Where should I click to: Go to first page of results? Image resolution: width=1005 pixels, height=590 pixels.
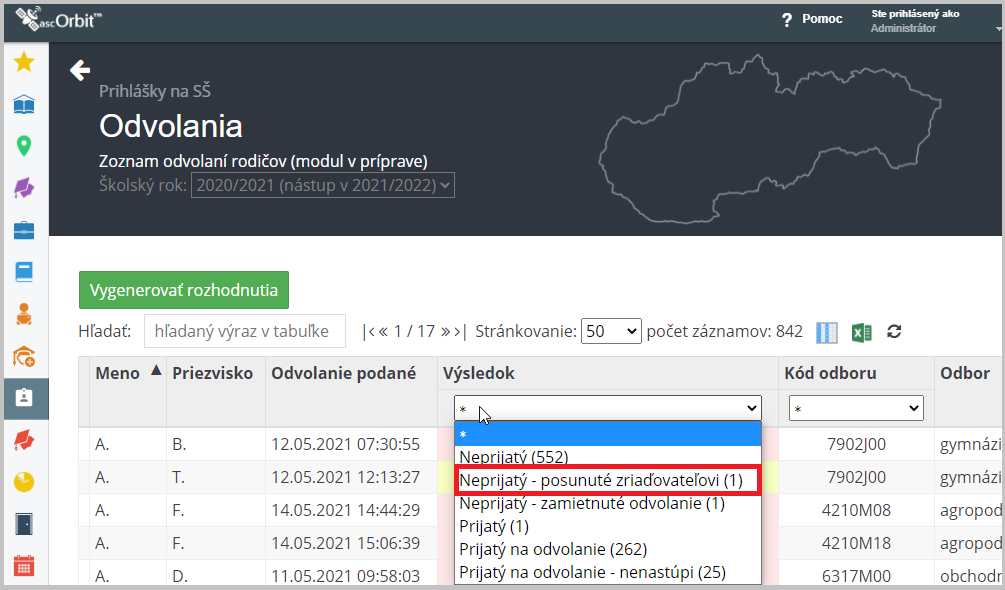(369, 331)
